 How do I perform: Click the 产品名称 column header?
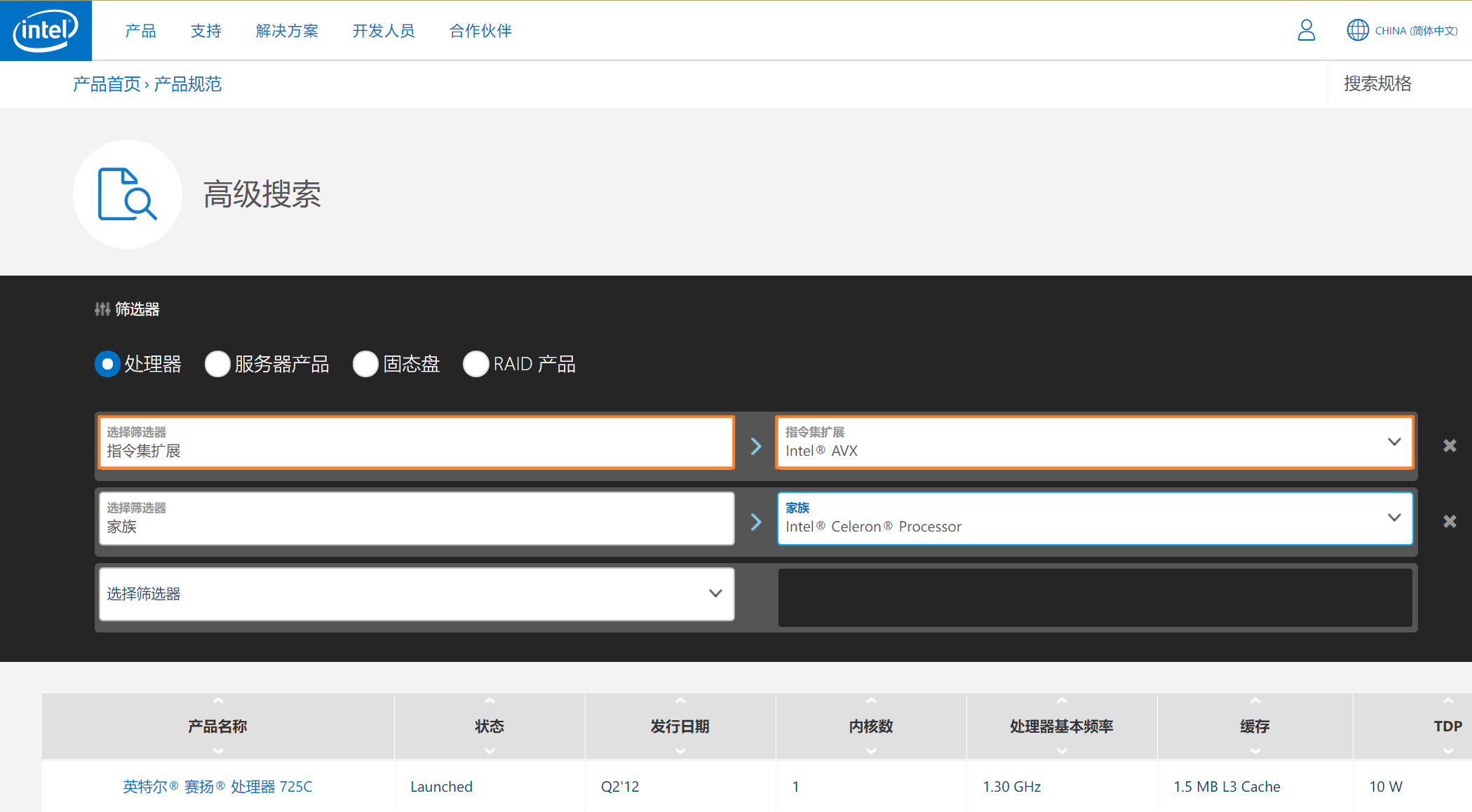(x=218, y=726)
